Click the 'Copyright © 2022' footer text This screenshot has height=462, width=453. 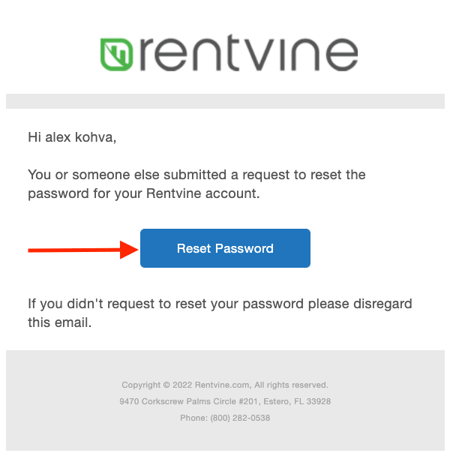tap(157, 385)
